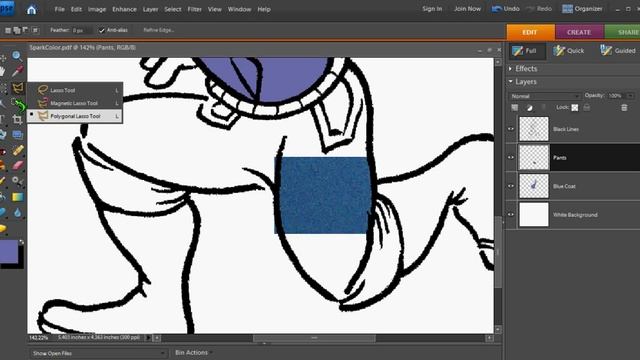Choose Magnetic Lasso Tool from the flyout
The height and width of the screenshot is (360, 640).
coord(75,103)
